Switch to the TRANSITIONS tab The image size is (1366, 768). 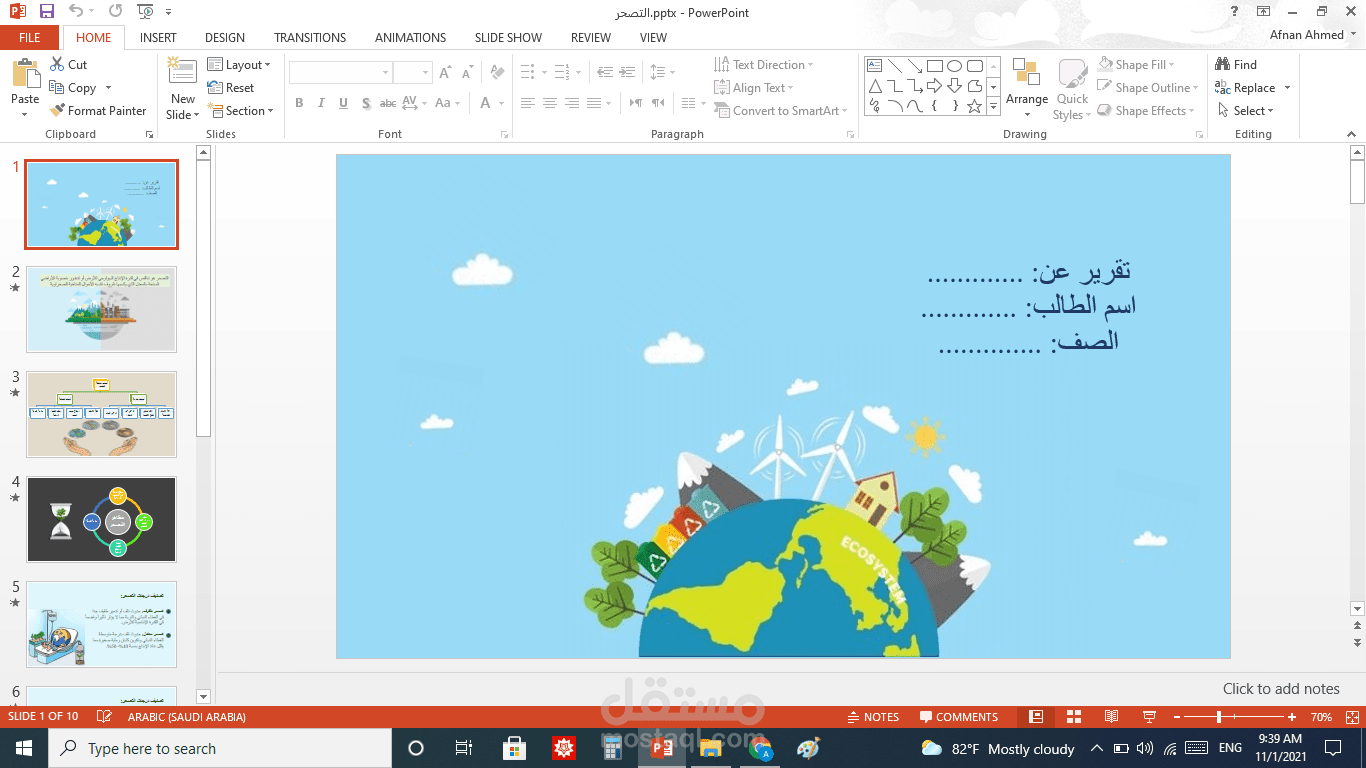point(310,37)
